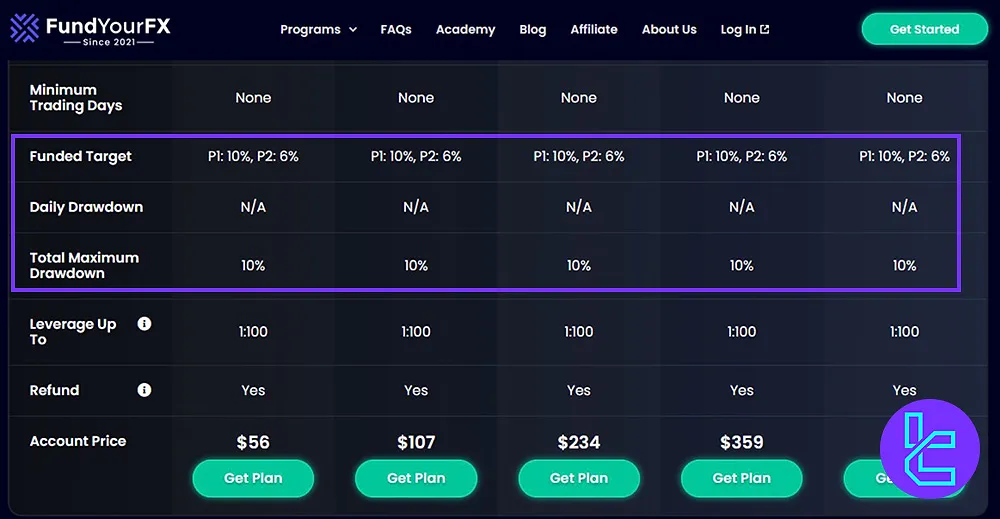
Task: Choose Get Plan for the $359 account
Action: click(x=742, y=478)
